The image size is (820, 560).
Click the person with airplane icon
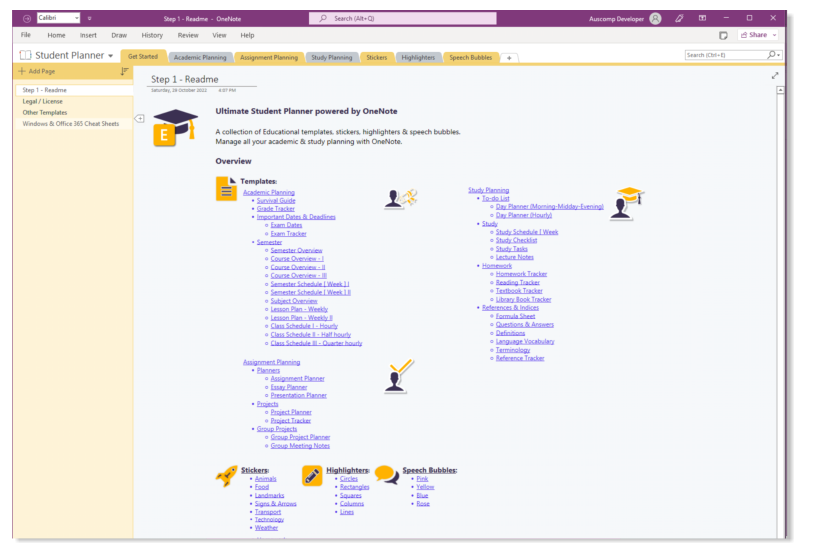[401, 199]
